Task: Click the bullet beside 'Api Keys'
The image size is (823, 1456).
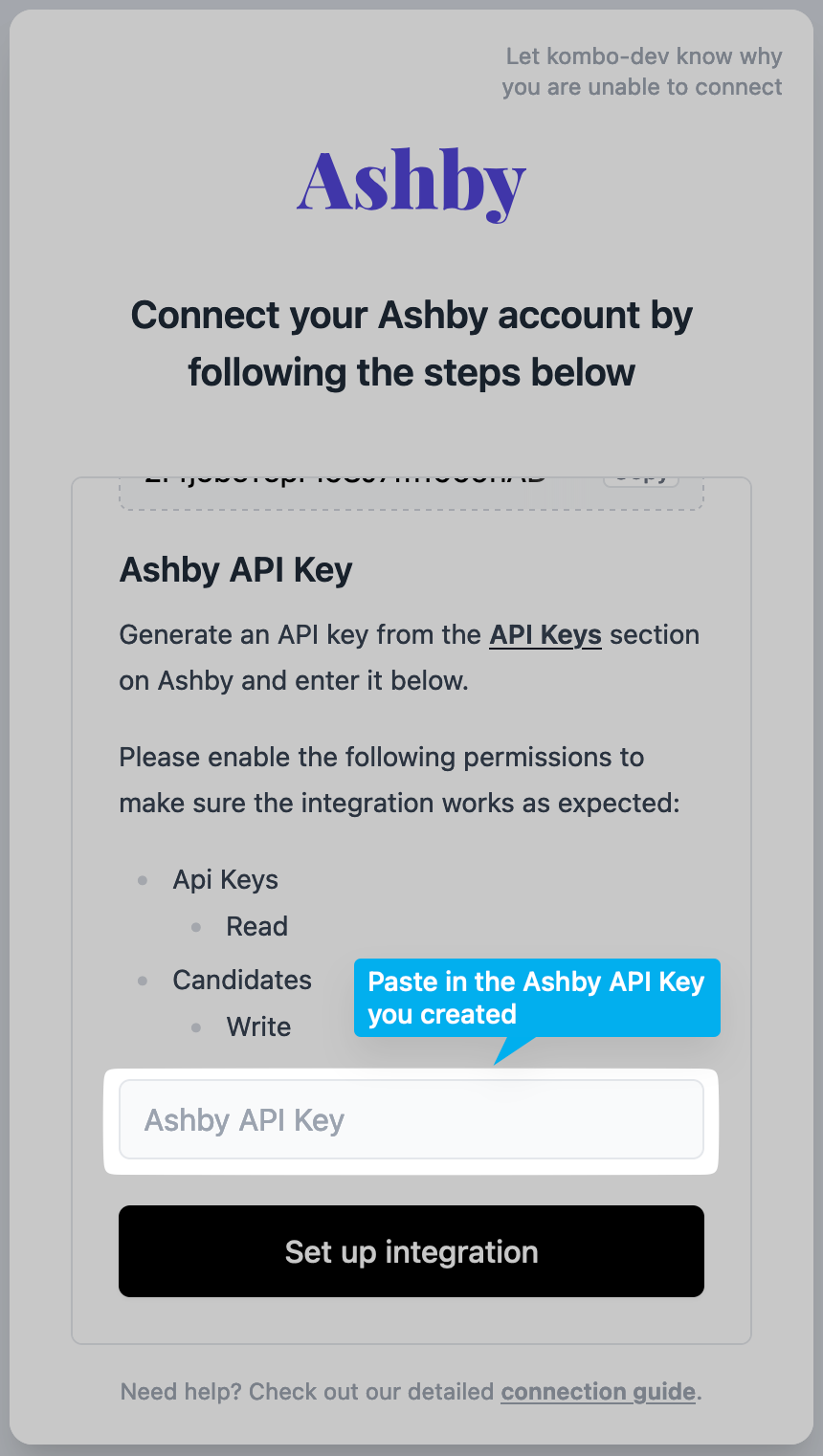Action: click(143, 880)
